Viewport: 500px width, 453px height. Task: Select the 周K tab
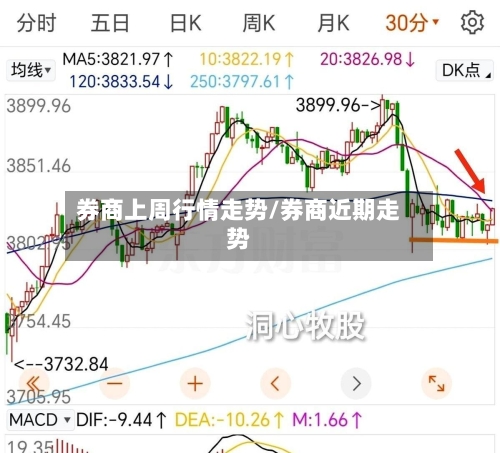click(x=259, y=23)
